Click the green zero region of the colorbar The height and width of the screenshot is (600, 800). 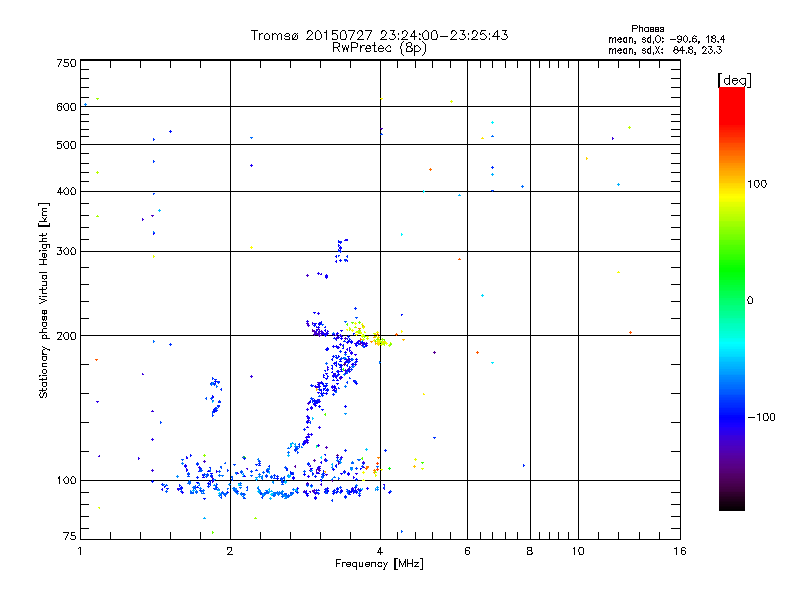[x=732, y=300]
